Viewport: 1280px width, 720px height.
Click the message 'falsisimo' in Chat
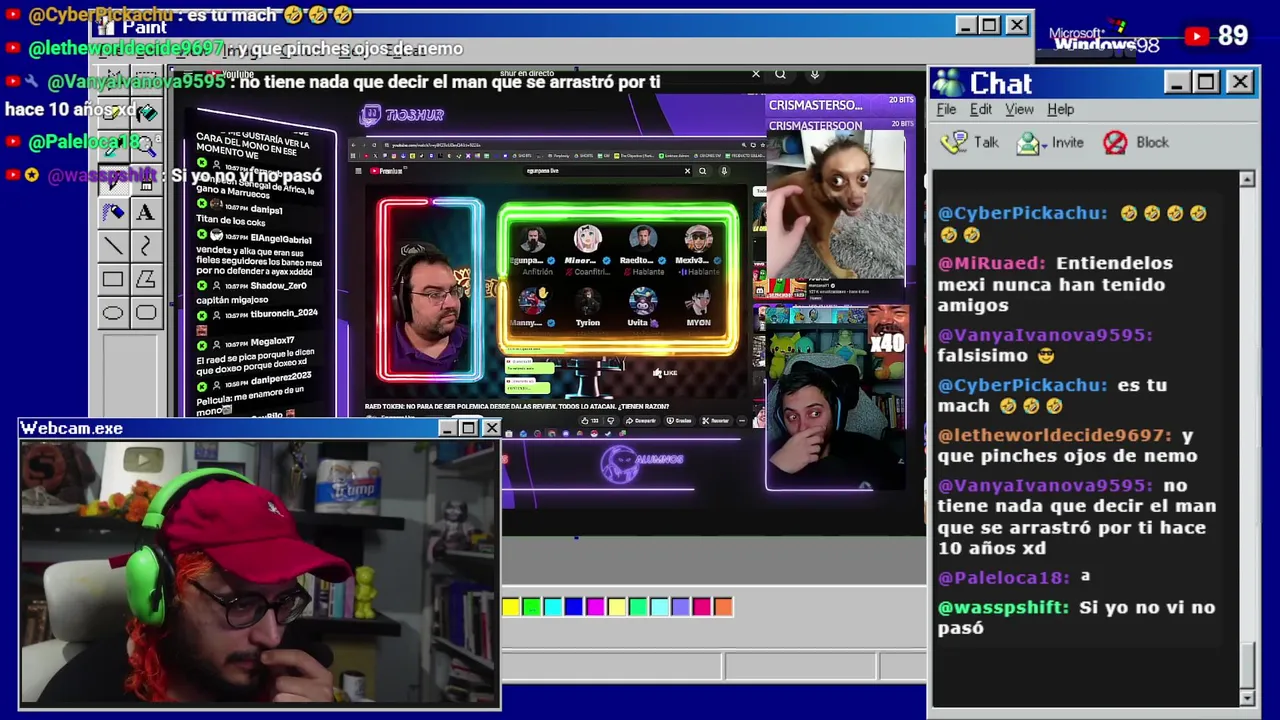[x=982, y=355]
